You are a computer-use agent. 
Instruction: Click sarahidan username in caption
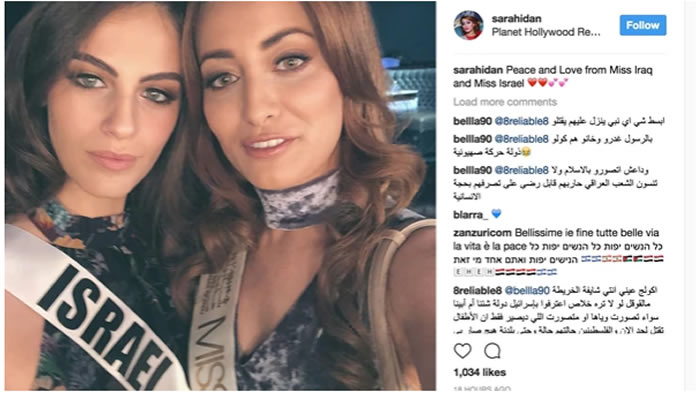[x=478, y=70]
